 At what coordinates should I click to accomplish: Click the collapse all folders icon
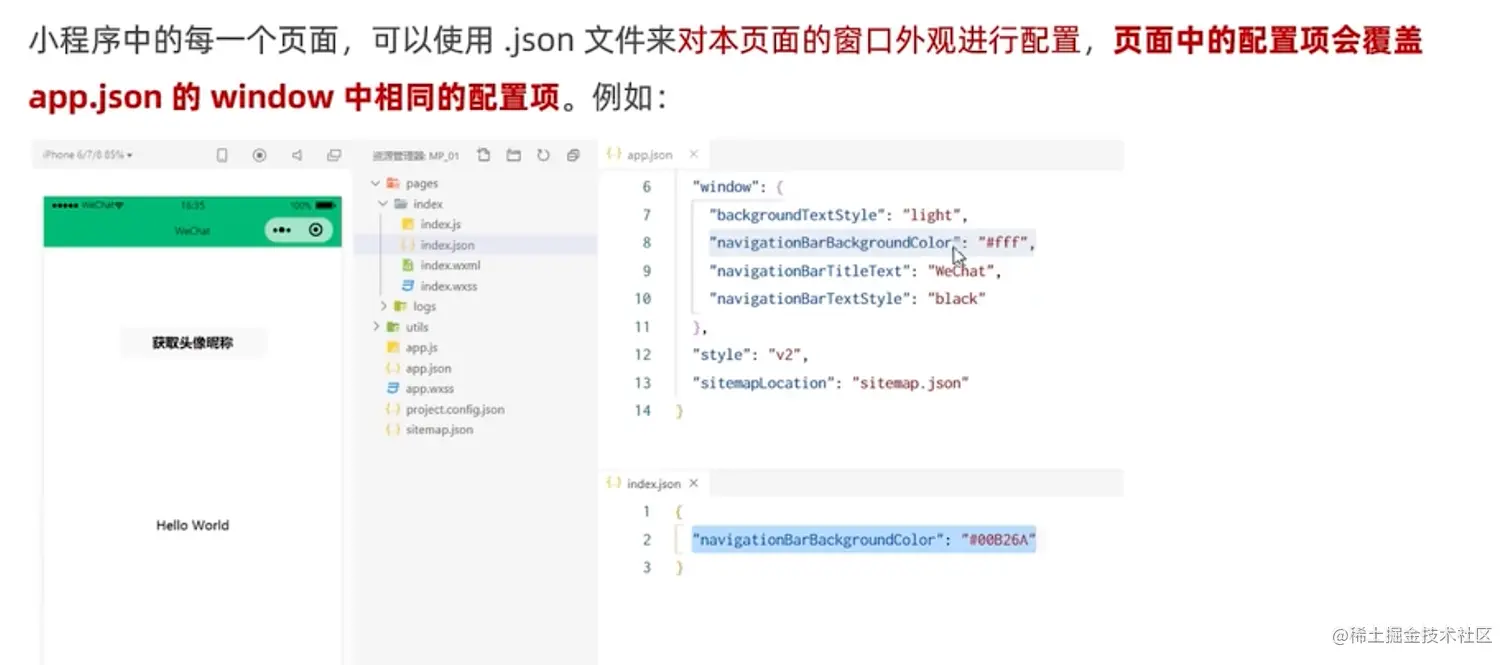point(573,155)
